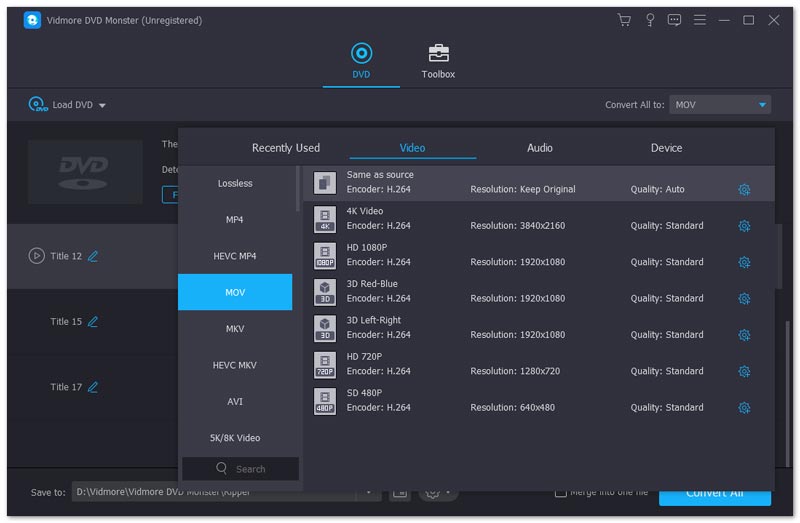Open Convert All to MOV dropdown

[720, 105]
